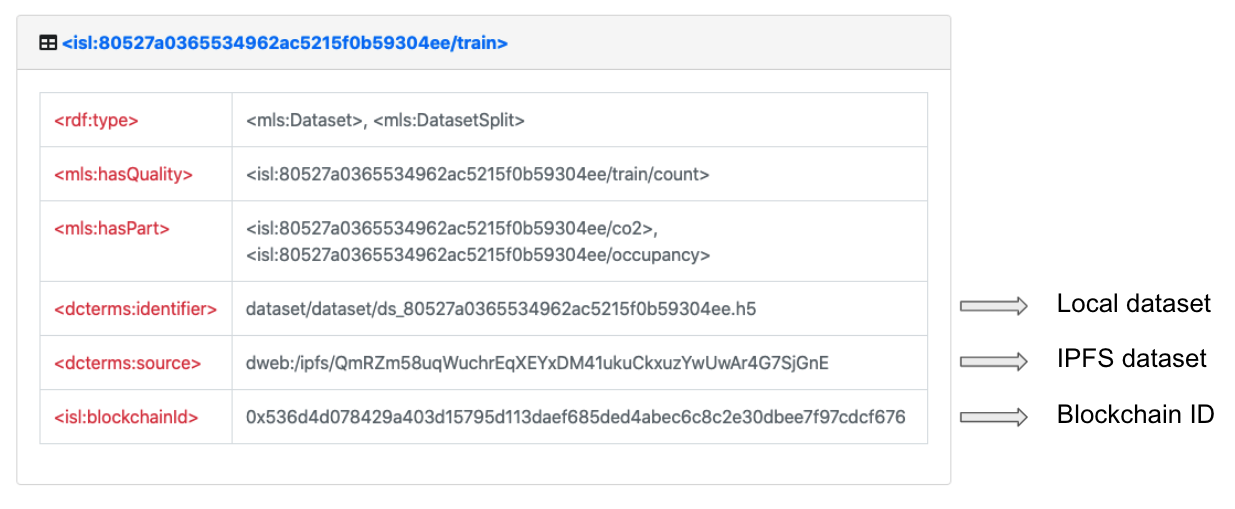Click the .h5 dataset file path

pos(501,309)
